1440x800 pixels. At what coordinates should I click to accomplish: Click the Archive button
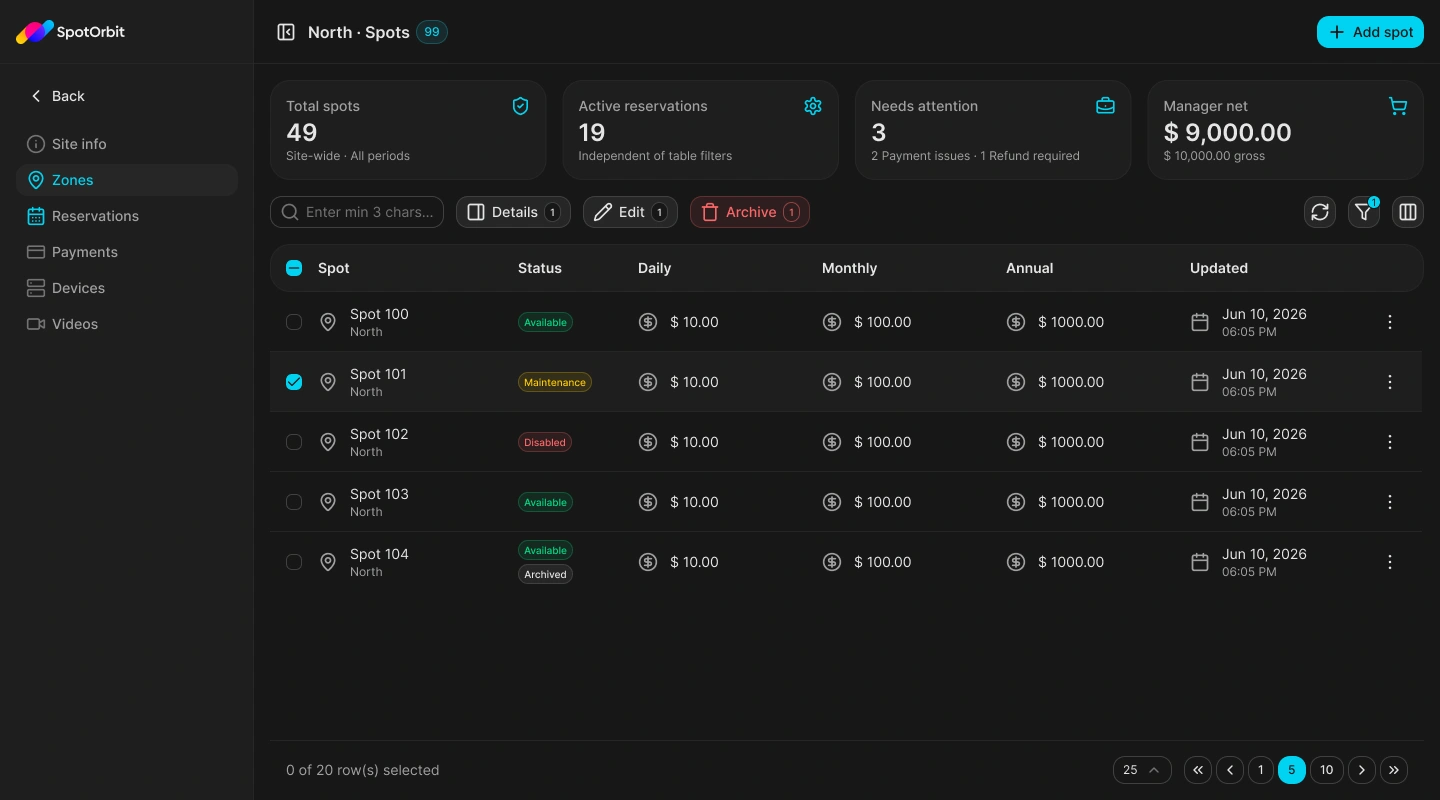point(750,212)
